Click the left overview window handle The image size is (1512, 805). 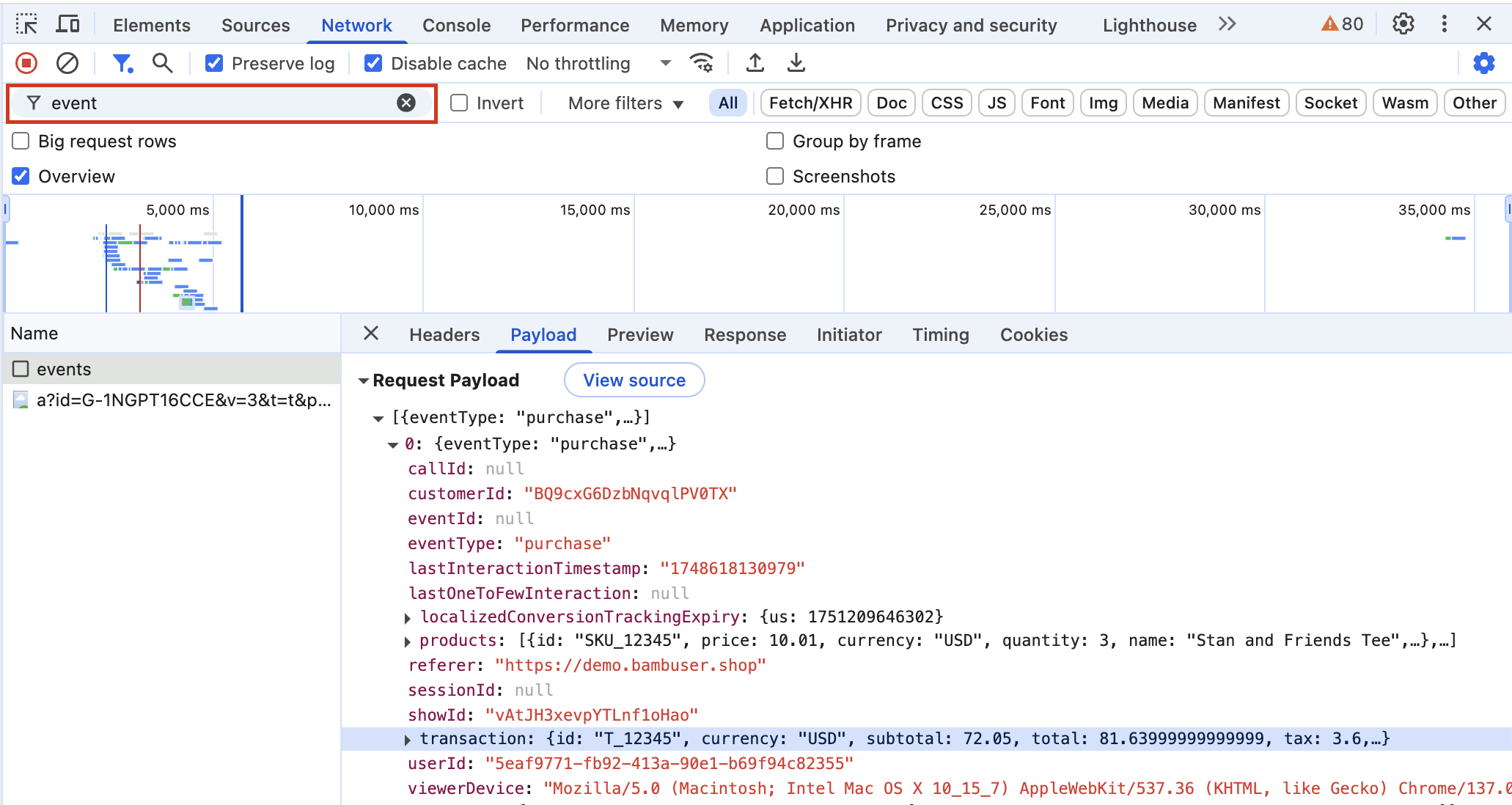[6, 210]
